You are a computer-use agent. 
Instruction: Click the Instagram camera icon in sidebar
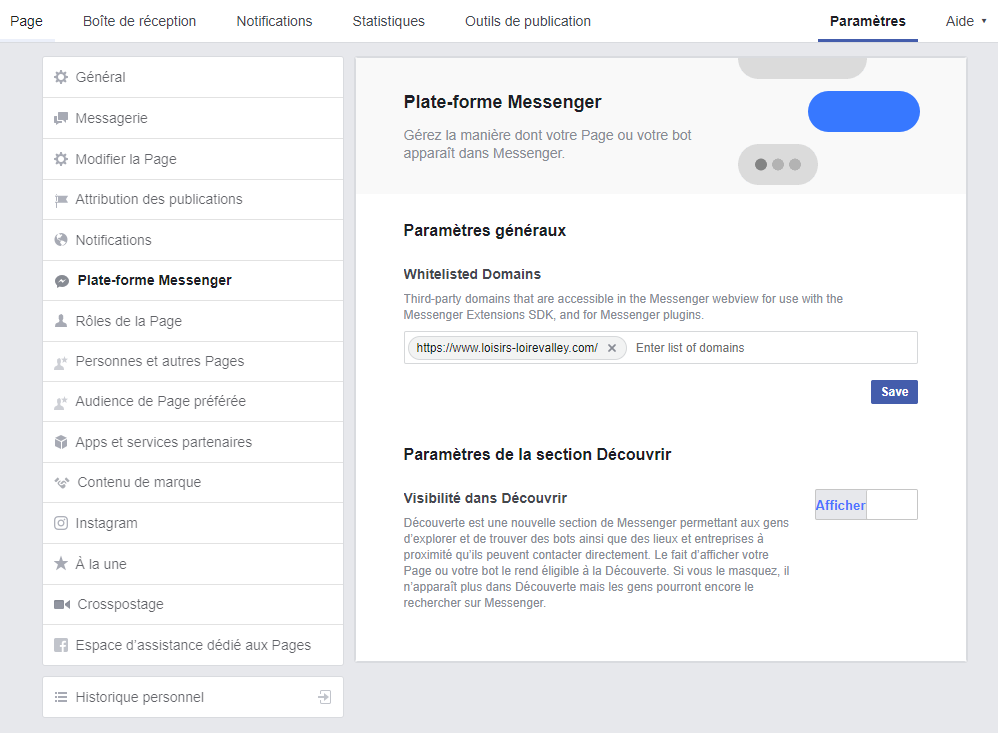coord(61,523)
